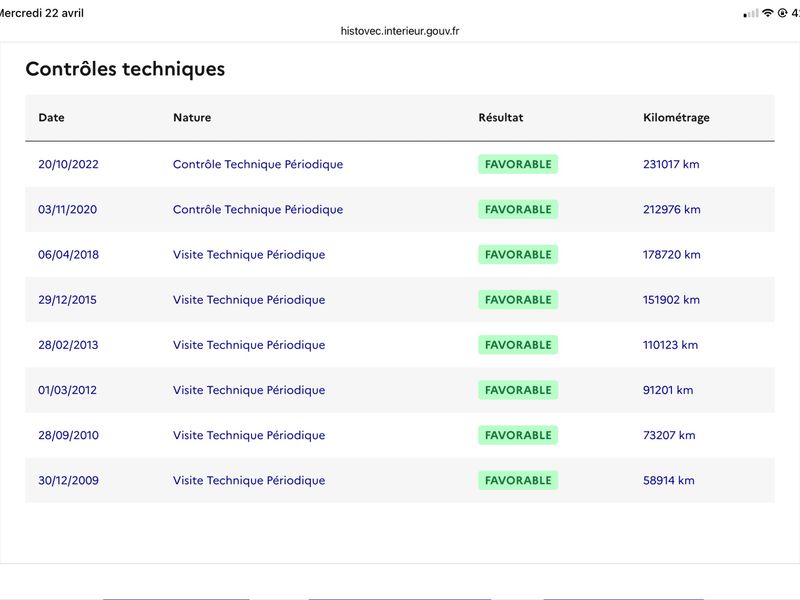Viewport: 800px width, 600px height.
Task: Tap the cellular signal bars icon
Action: 751,14
